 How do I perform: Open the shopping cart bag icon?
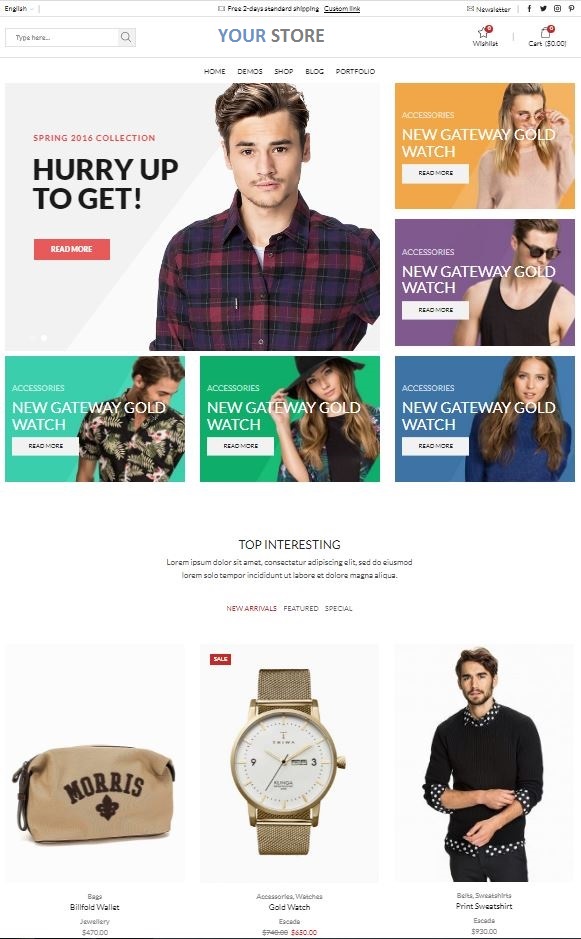pos(545,32)
